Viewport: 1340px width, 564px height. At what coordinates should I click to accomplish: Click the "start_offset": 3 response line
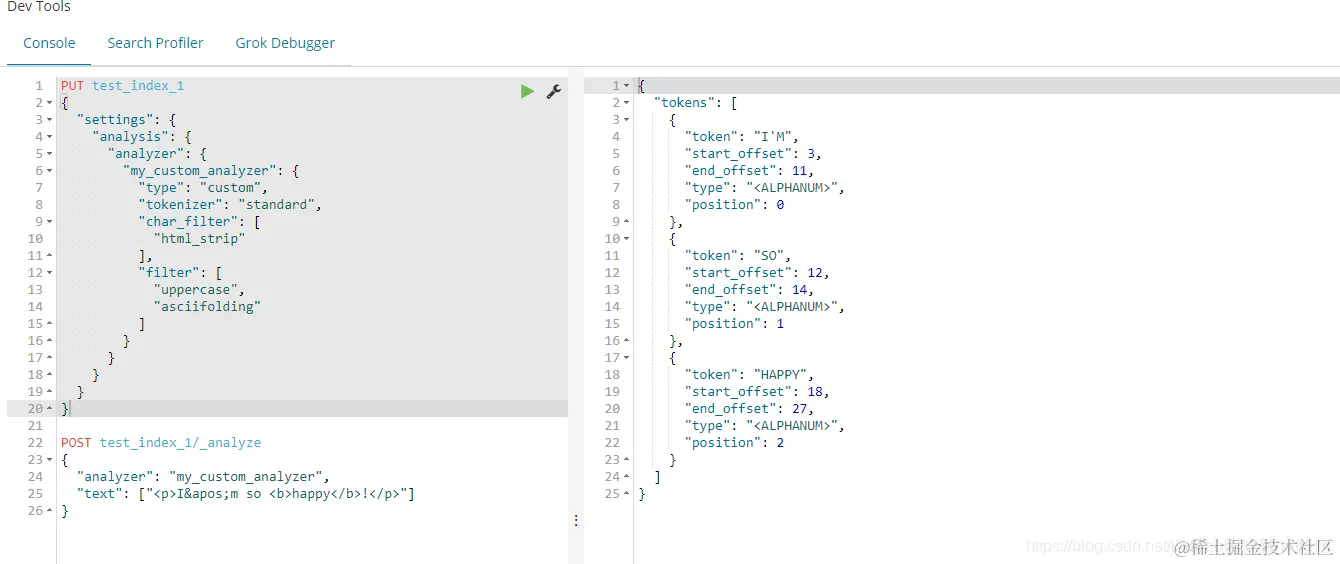coord(754,154)
